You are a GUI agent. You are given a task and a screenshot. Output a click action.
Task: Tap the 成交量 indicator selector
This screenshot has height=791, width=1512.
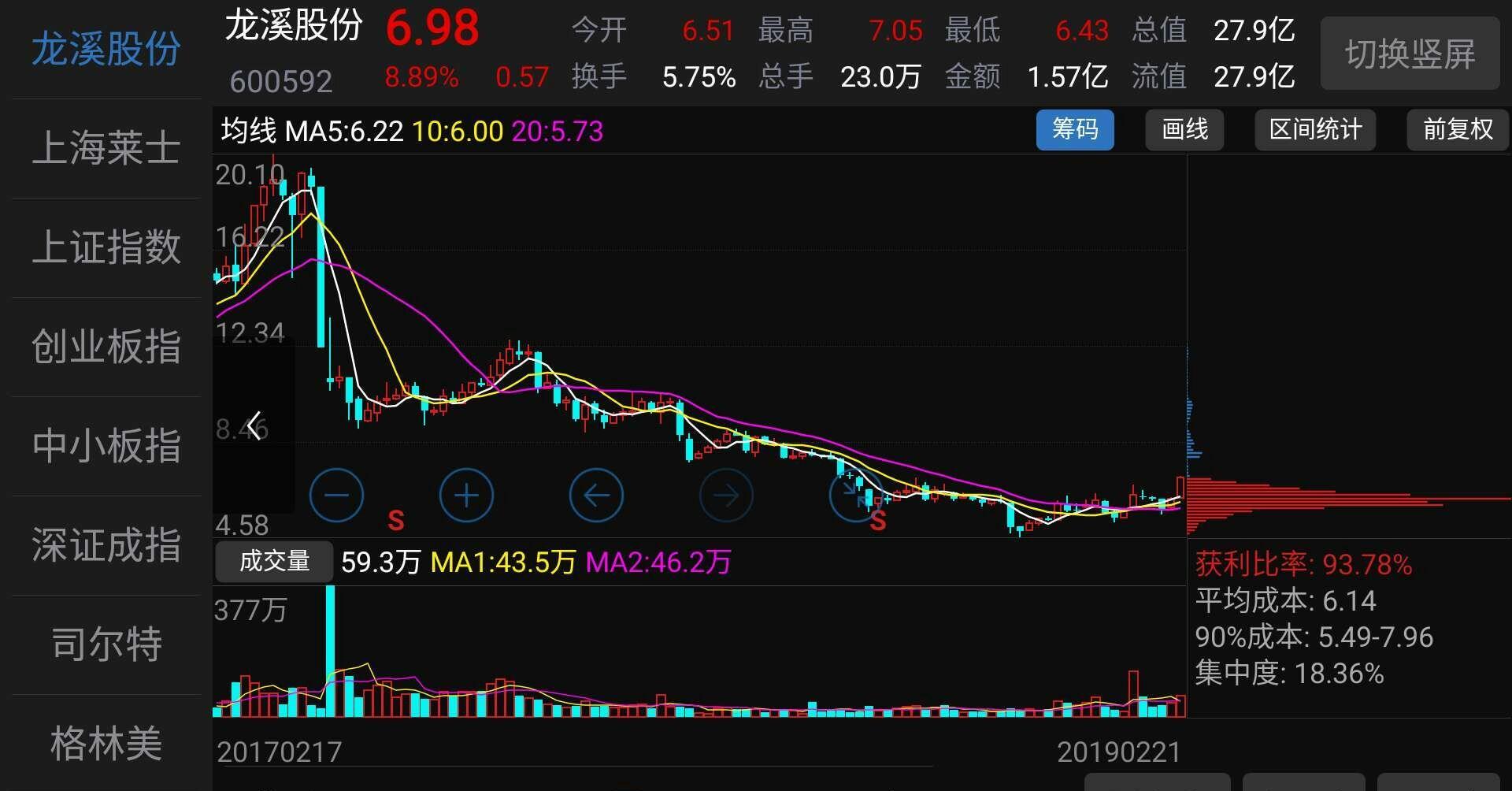[274, 562]
